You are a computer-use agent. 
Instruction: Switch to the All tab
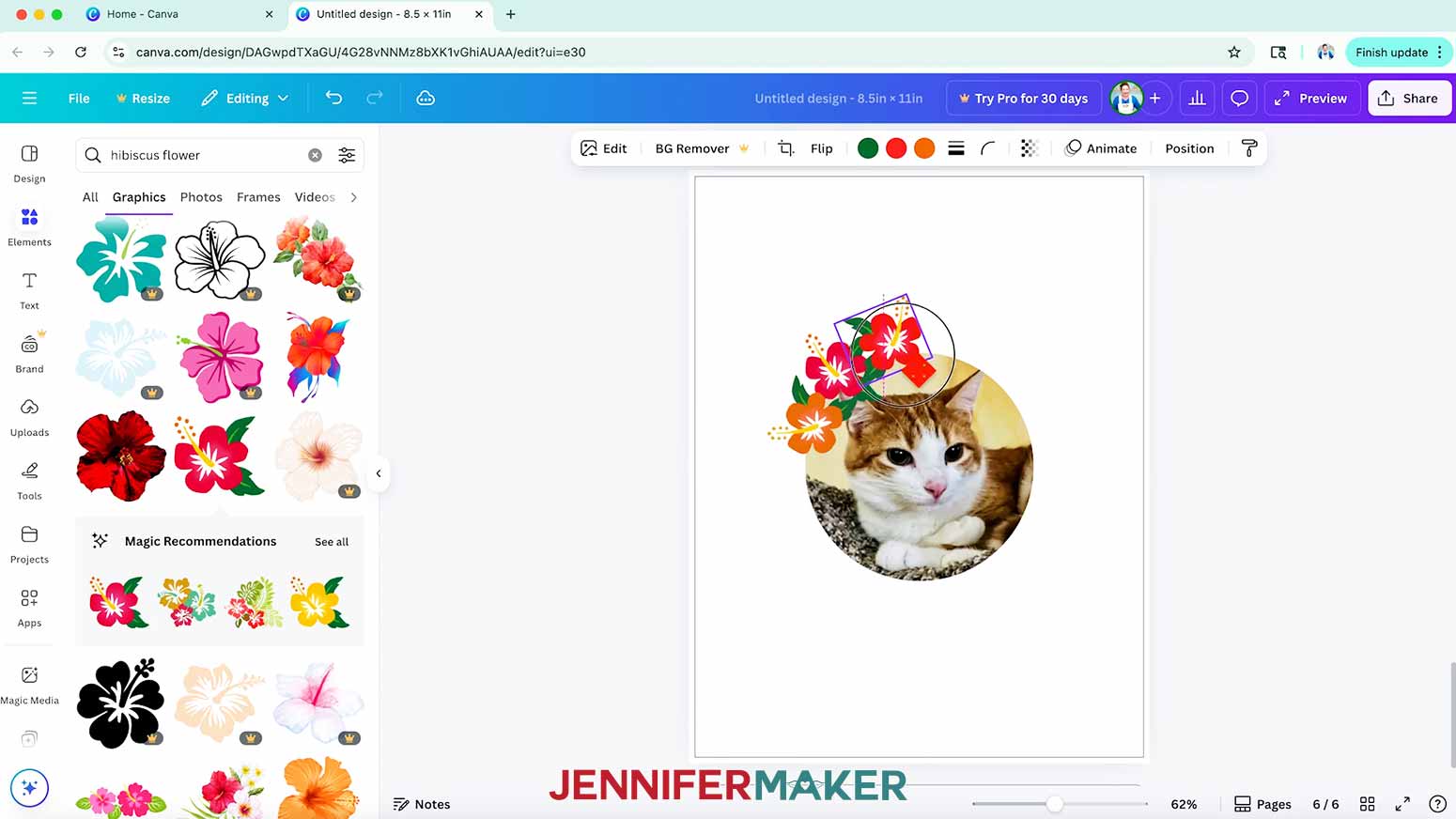(x=90, y=197)
